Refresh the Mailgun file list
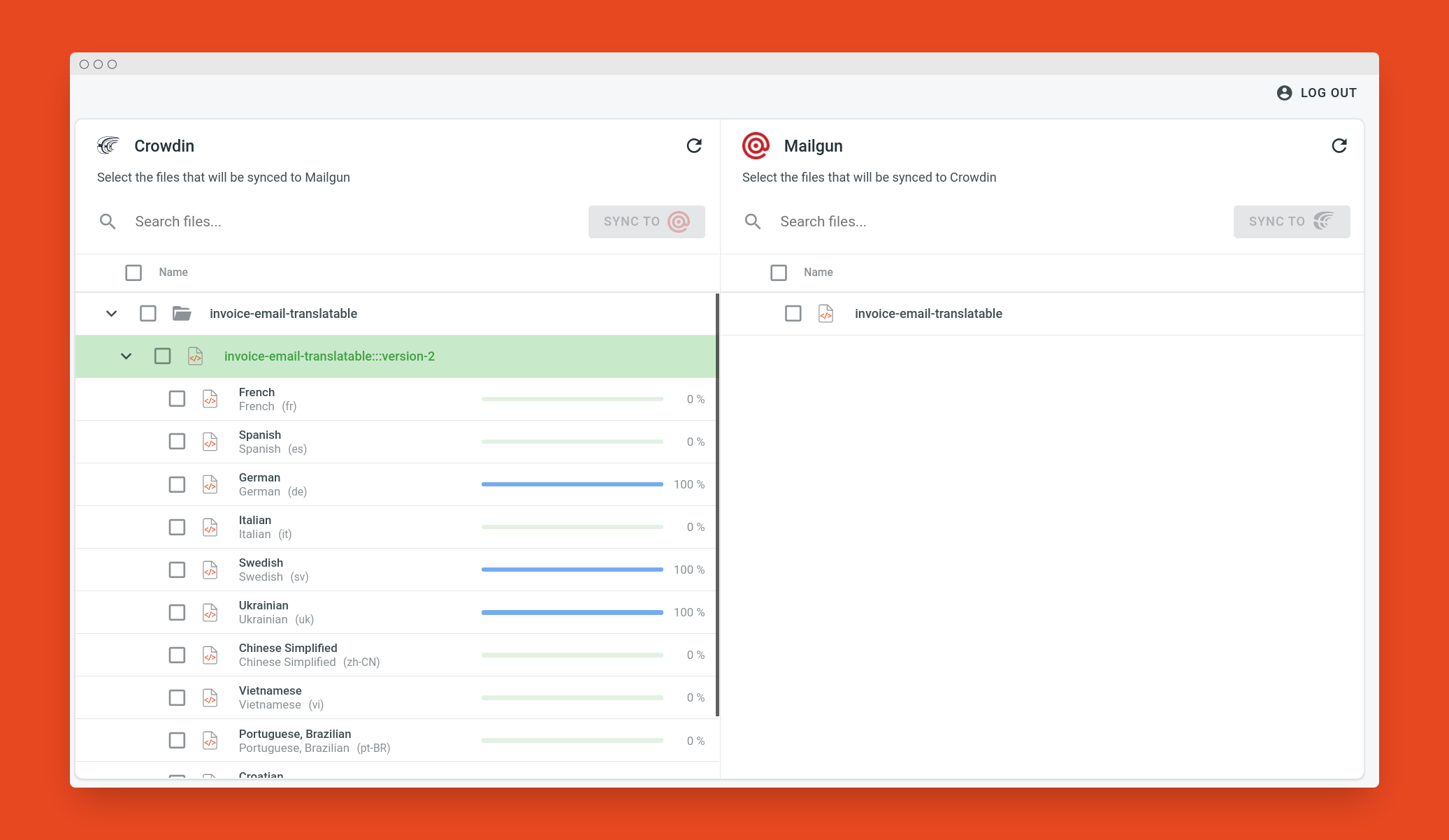The height and width of the screenshot is (840, 1449). 1339,145
